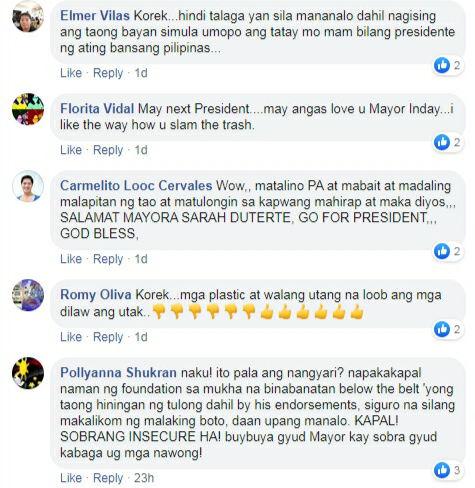Visit the Elmer Vilas name link
Screen dimensions: 475x488
pos(95,16)
